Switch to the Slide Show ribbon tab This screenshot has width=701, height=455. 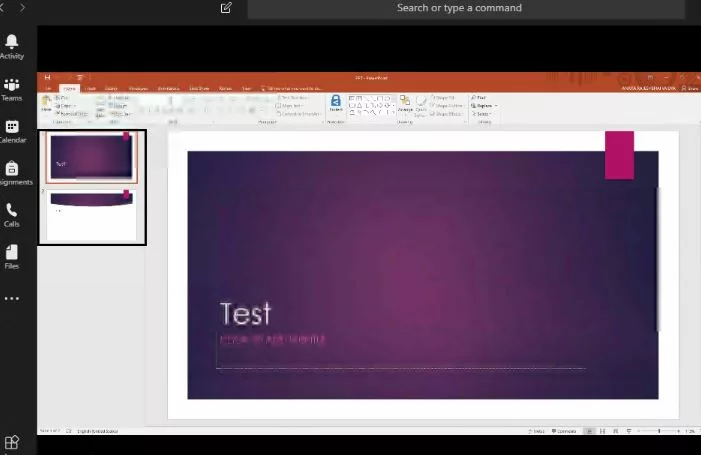pos(199,88)
